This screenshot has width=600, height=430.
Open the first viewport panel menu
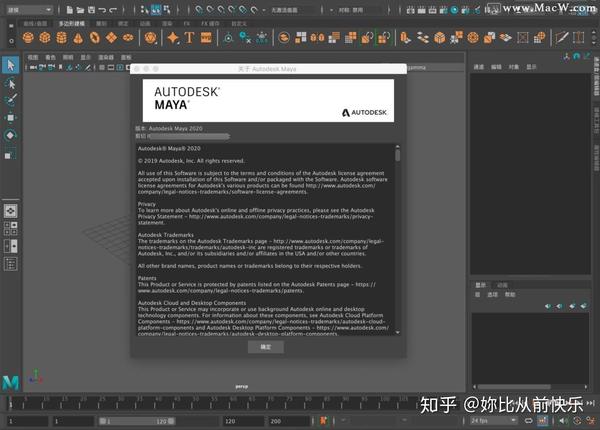[x=33, y=57]
